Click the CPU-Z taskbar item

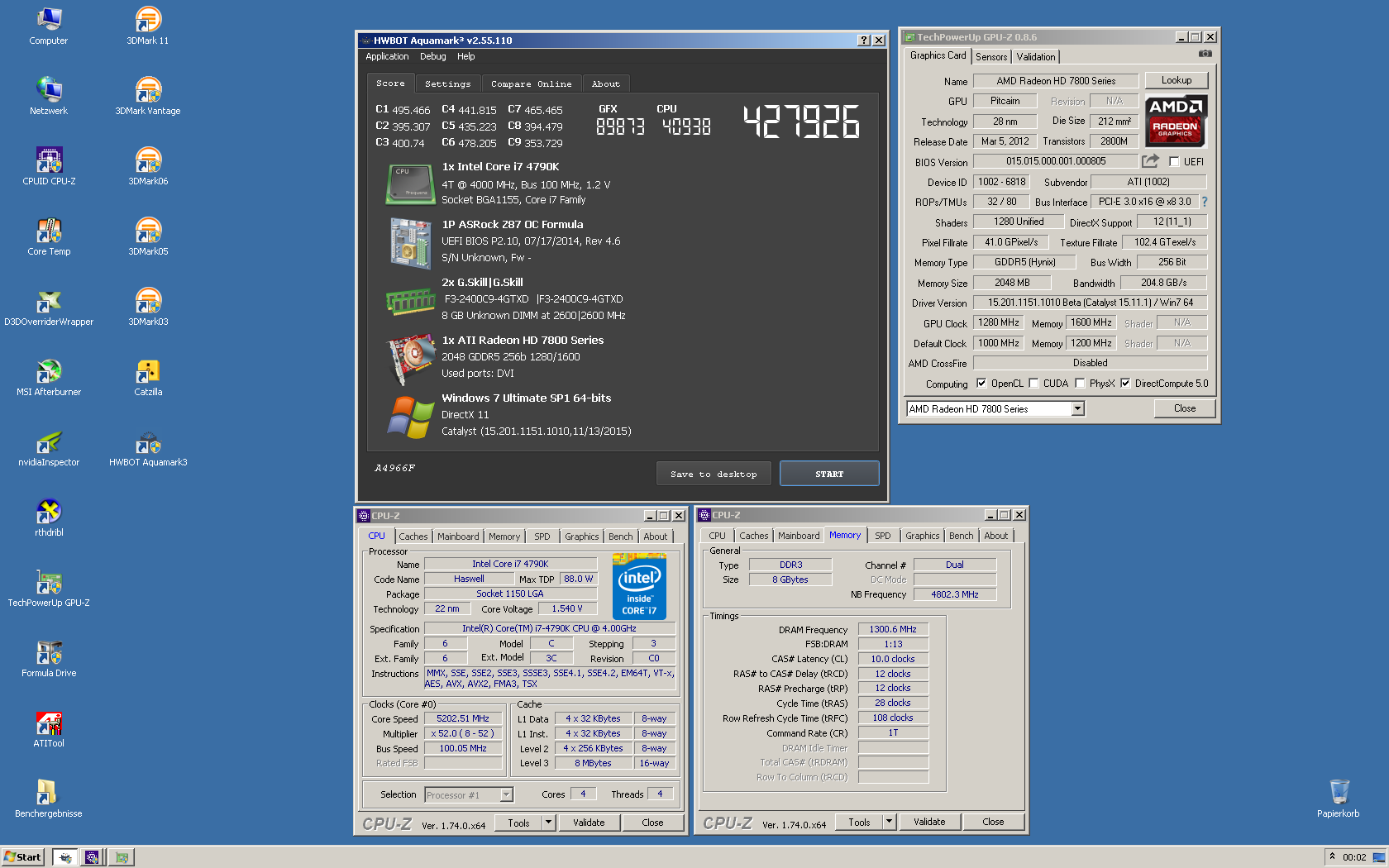point(93,857)
